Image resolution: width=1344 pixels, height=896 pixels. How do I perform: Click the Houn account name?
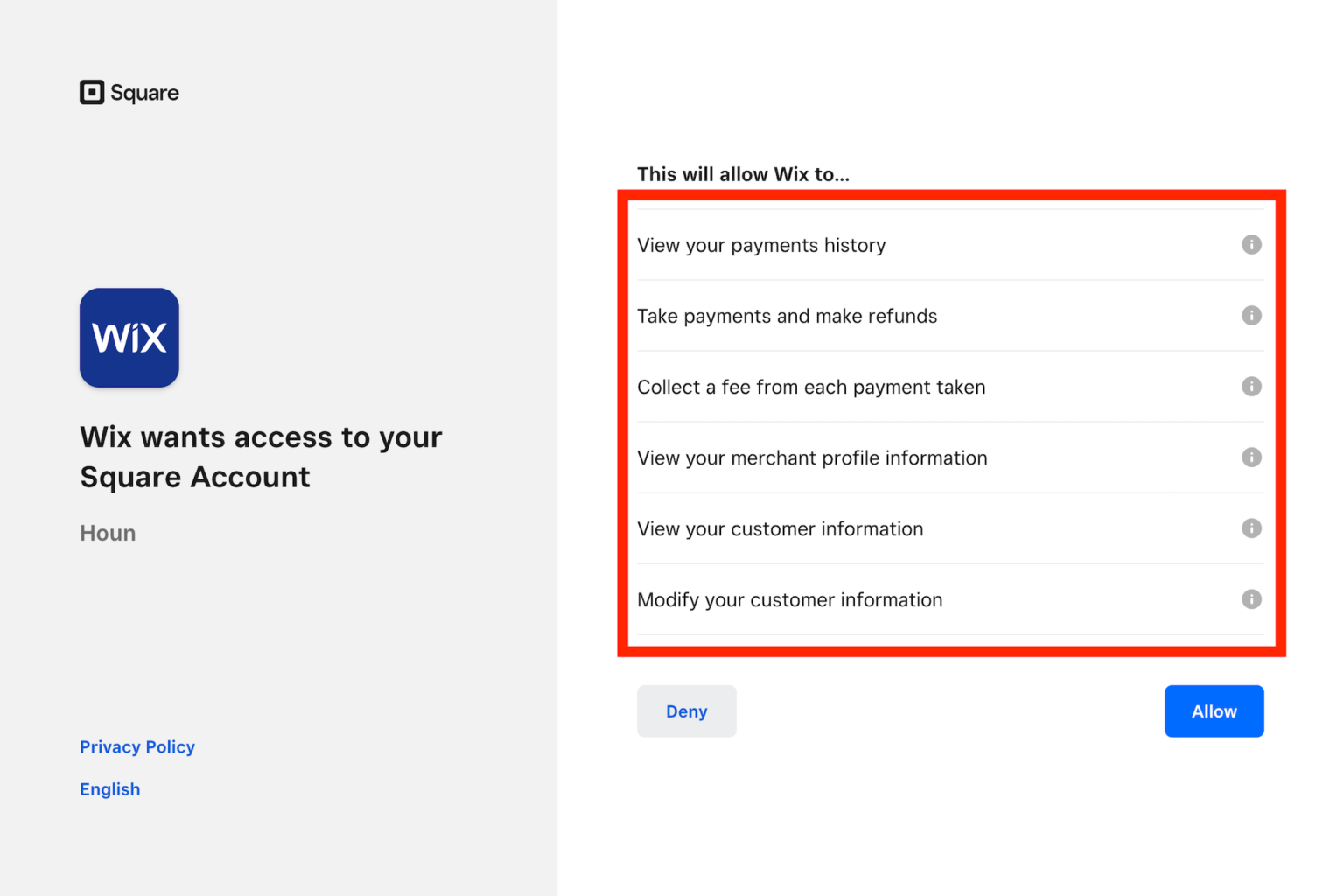(108, 534)
